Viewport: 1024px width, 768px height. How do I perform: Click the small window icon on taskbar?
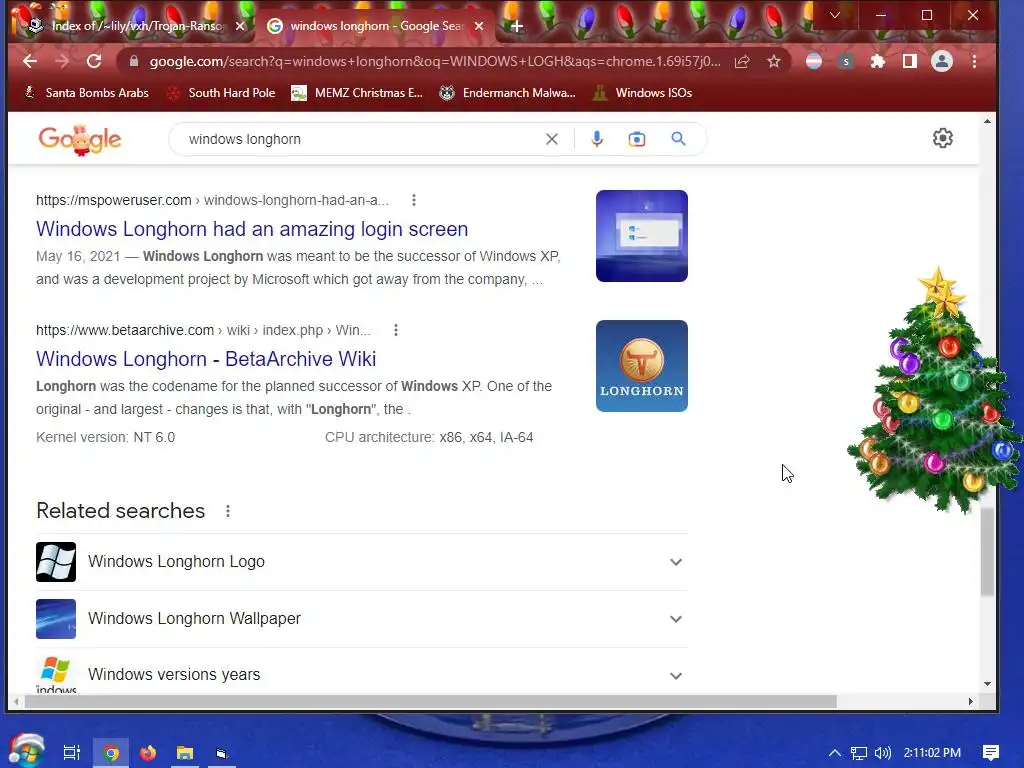click(221, 754)
